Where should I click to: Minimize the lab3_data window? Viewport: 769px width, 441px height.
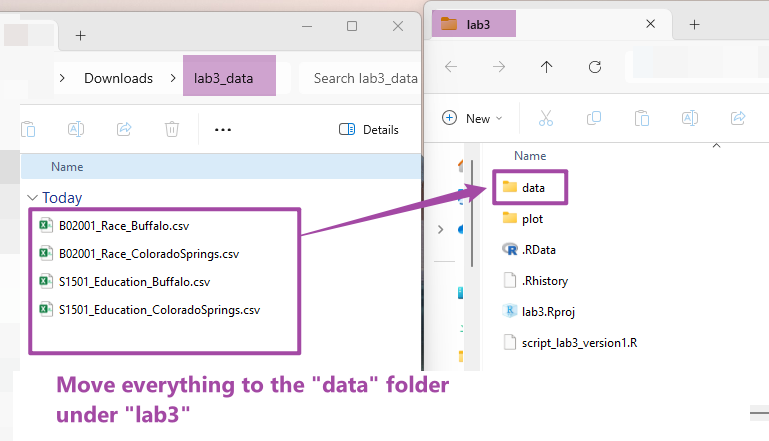point(307,26)
